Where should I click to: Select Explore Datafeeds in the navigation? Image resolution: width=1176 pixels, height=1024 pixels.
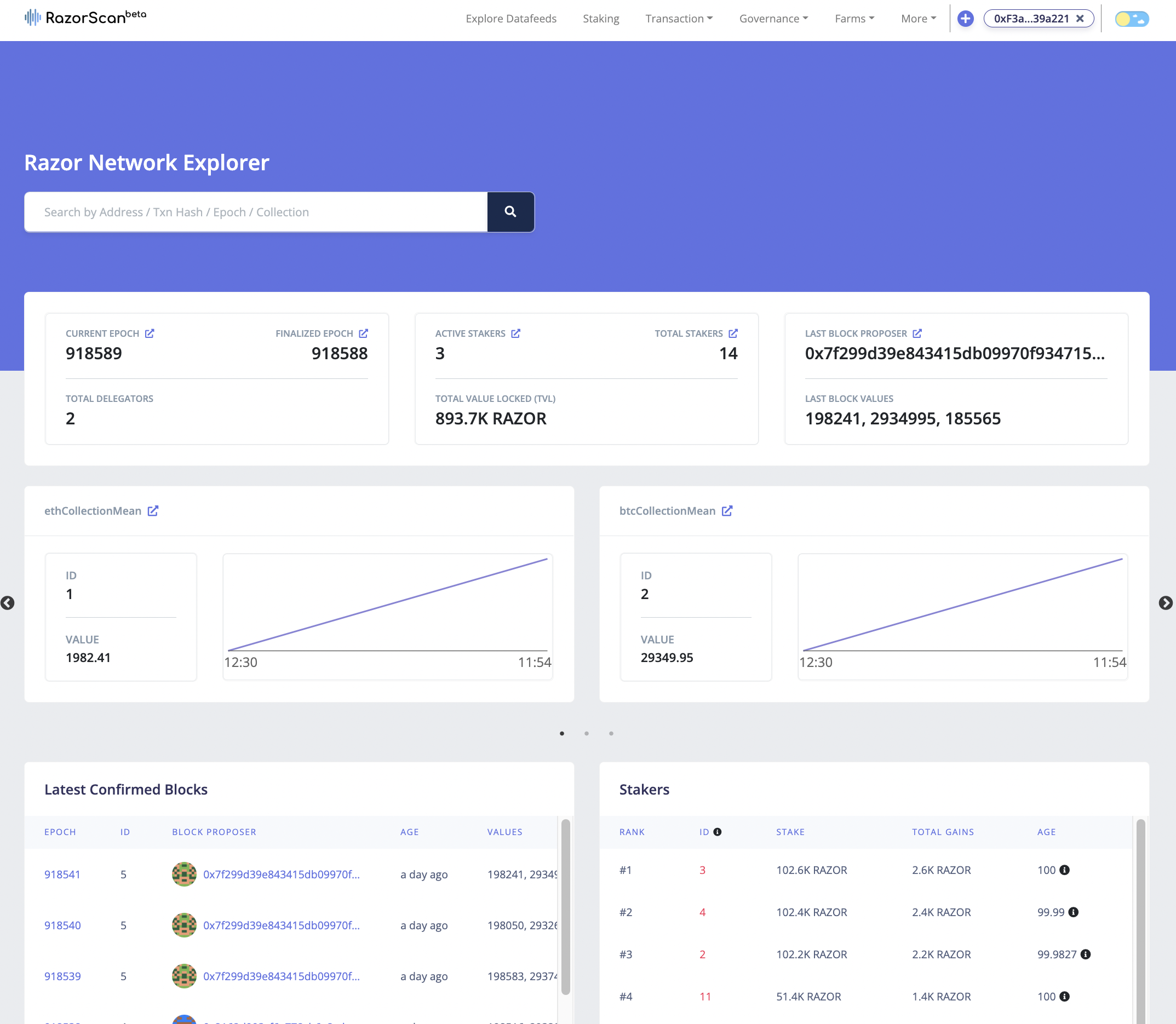click(x=511, y=18)
